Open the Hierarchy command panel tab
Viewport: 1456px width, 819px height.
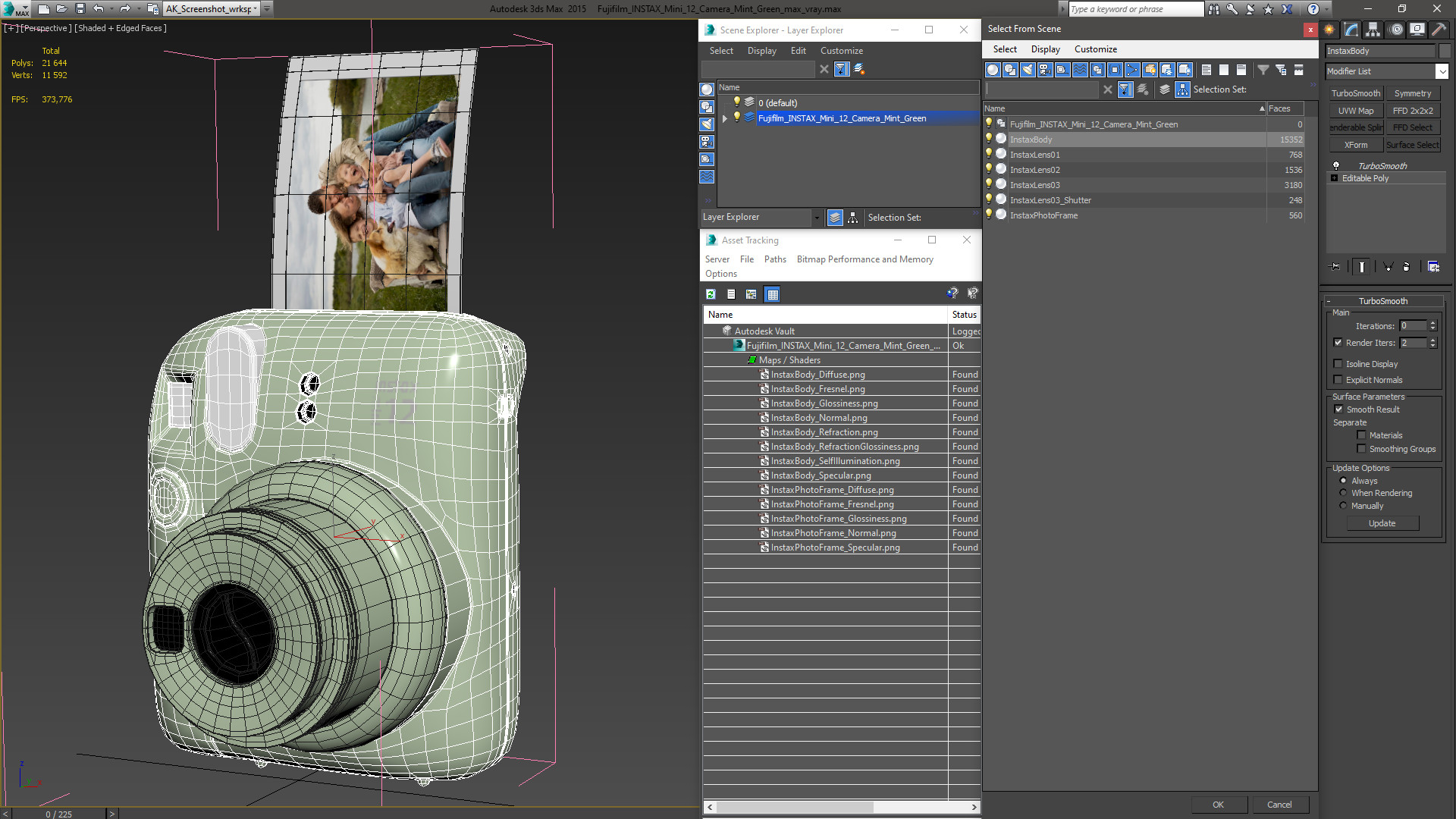pos(1373,30)
